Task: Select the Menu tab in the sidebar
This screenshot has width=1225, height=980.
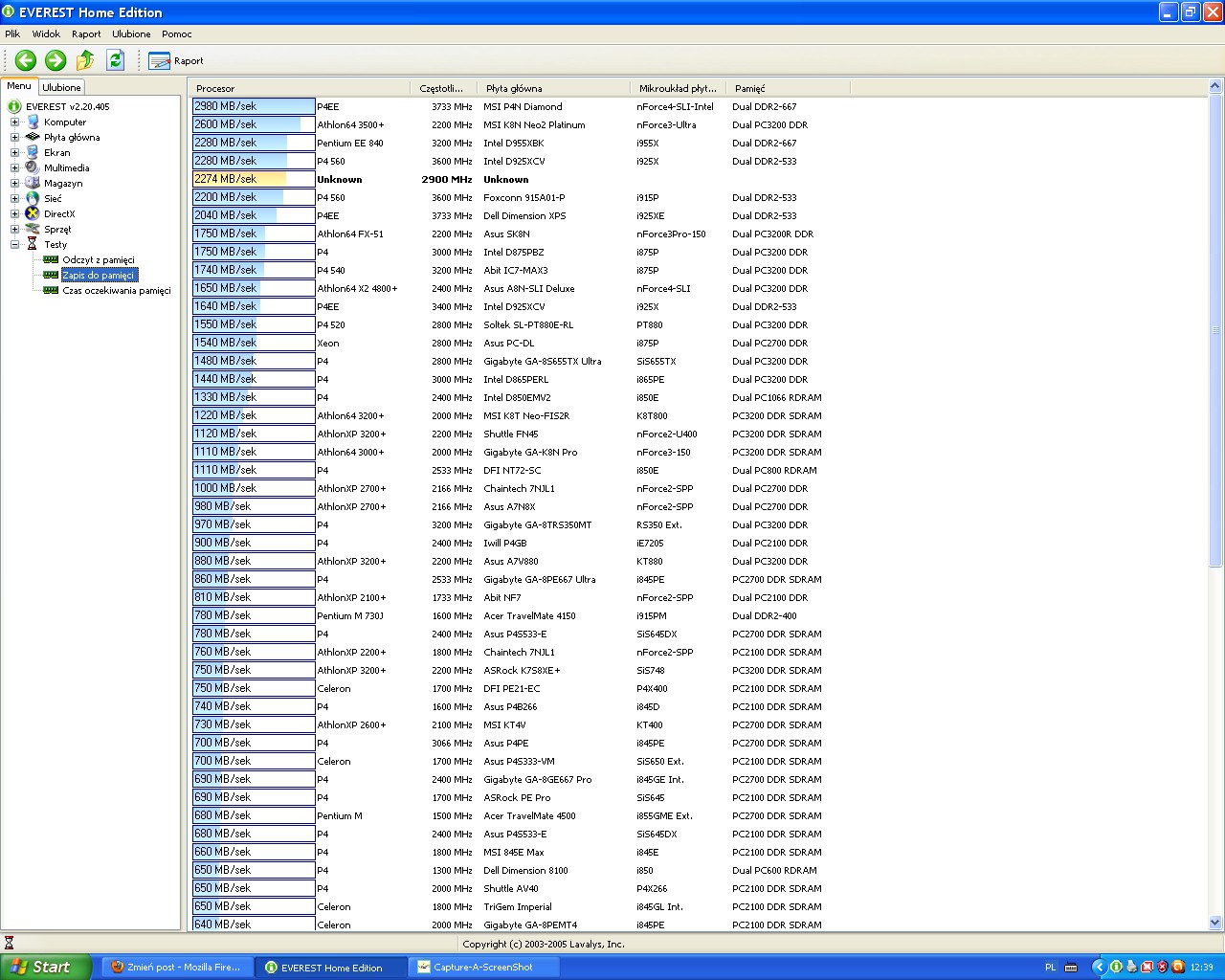Action: coord(19,86)
